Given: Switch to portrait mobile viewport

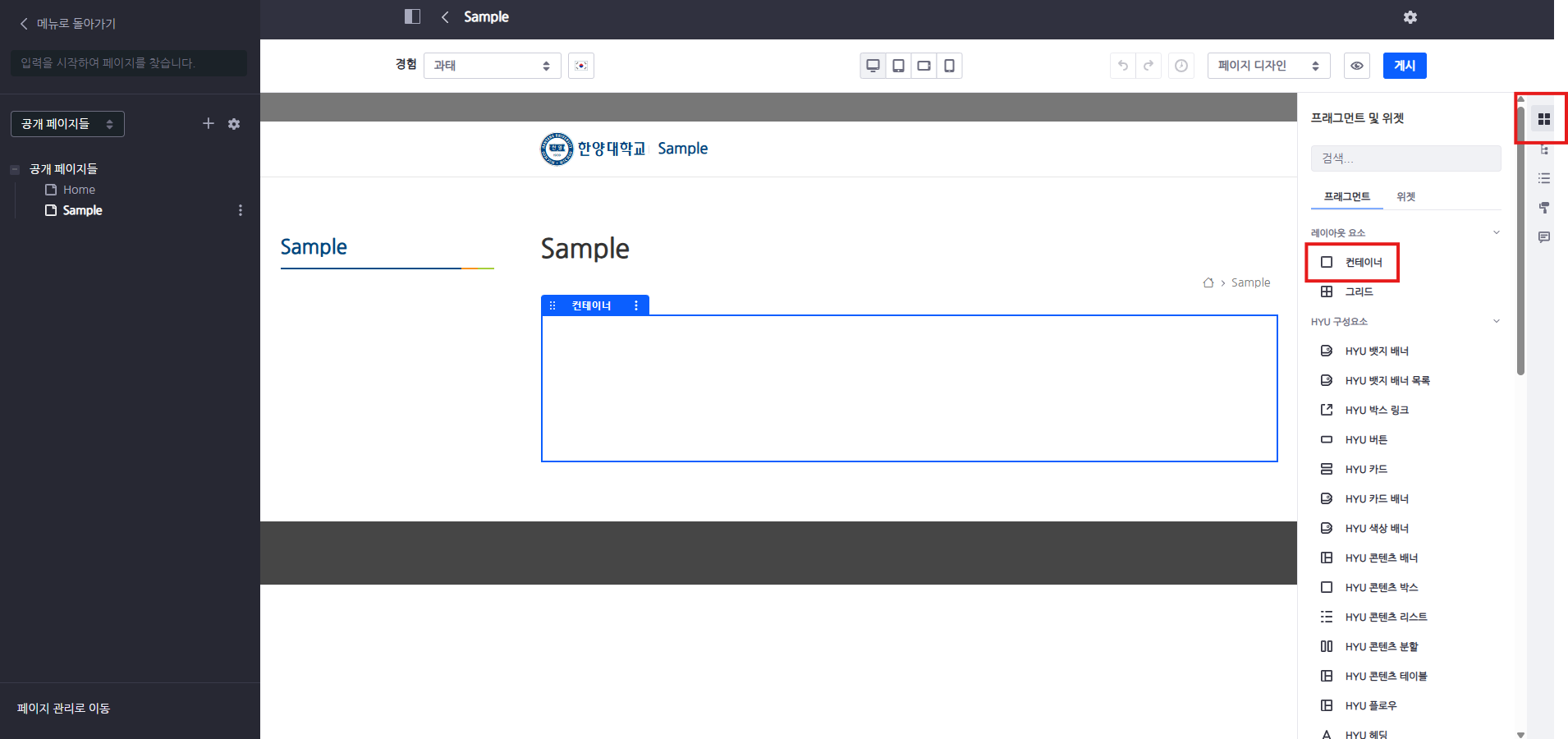Looking at the screenshot, I should [949, 66].
